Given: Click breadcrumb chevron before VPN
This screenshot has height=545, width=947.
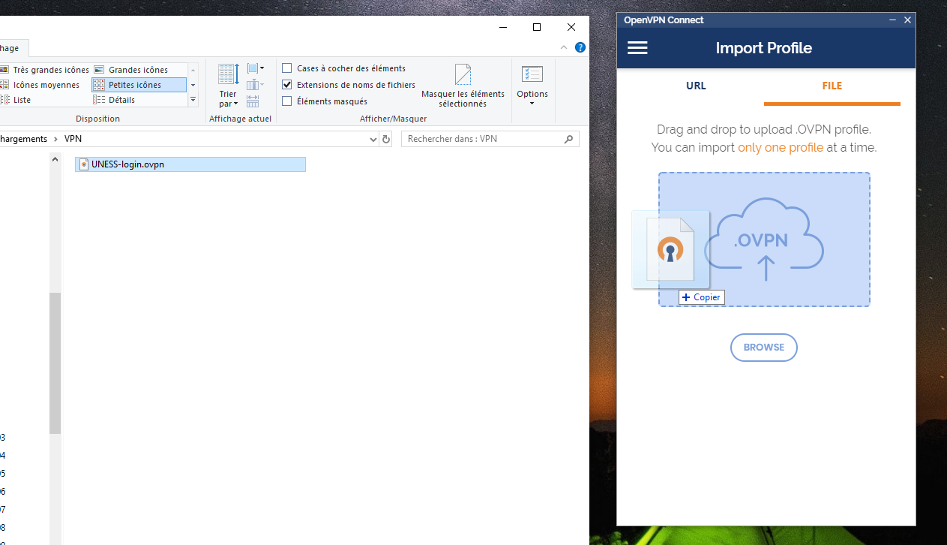Looking at the screenshot, I should tap(56, 139).
